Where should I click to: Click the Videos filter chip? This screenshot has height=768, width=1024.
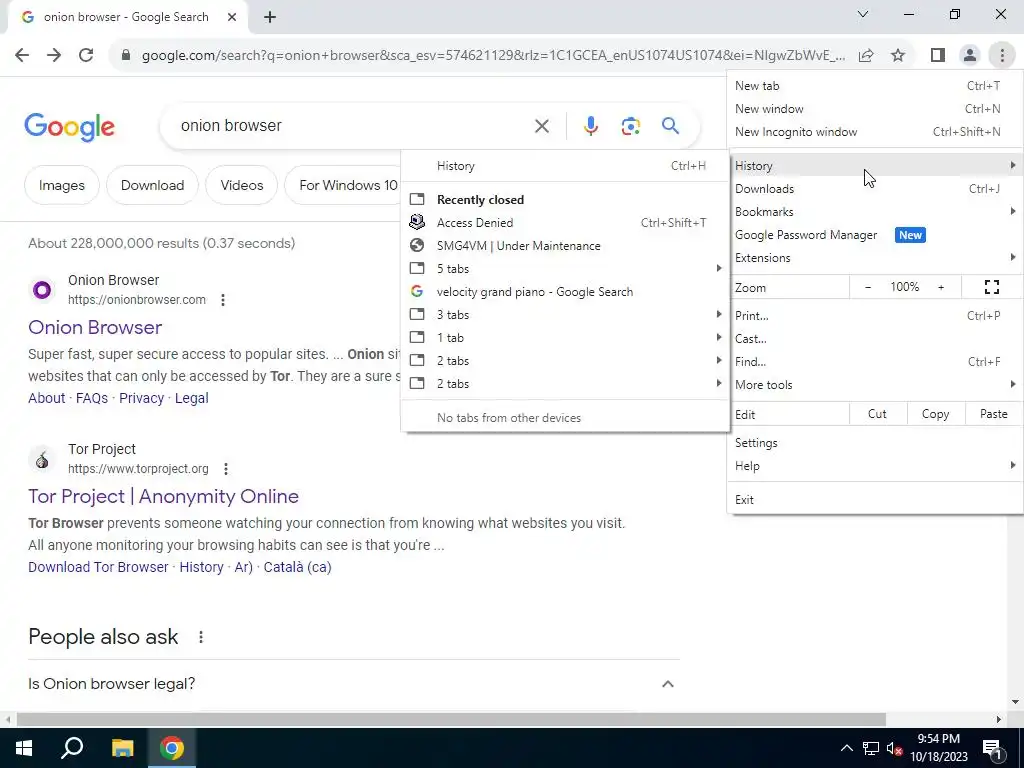click(242, 185)
